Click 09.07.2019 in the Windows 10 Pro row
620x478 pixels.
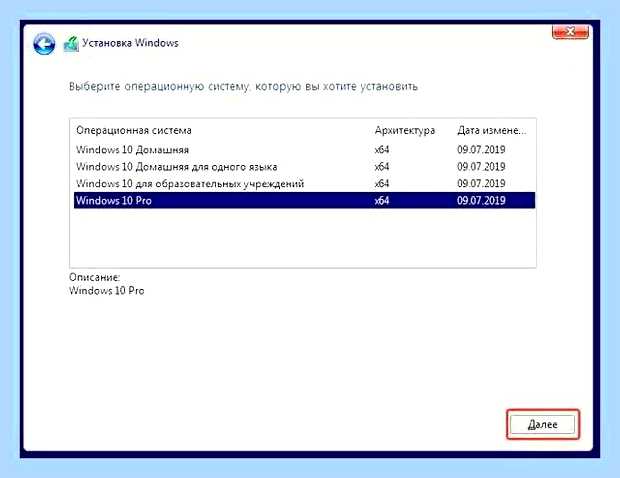point(481,200)
